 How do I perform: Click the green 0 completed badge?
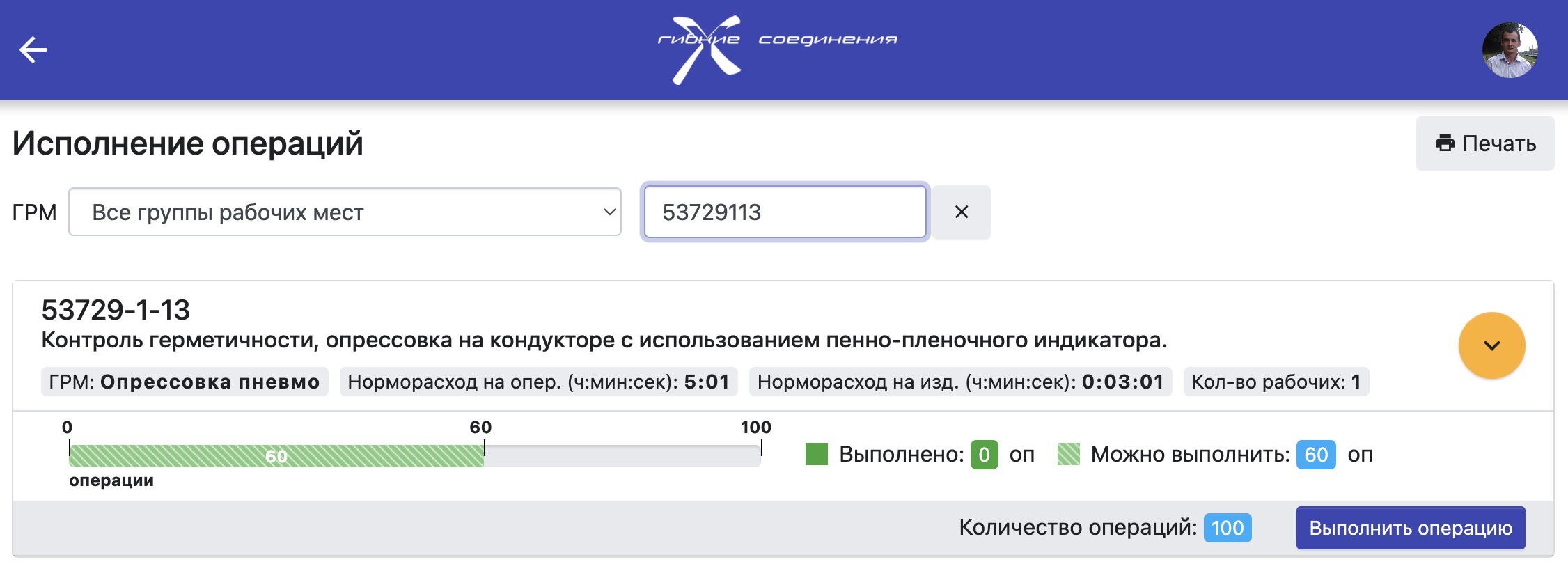click(x=984, y=455)
